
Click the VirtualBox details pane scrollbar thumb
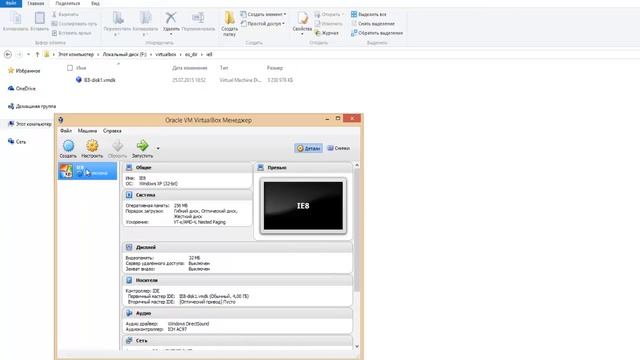pyautogui.click(x=357, y=230)
